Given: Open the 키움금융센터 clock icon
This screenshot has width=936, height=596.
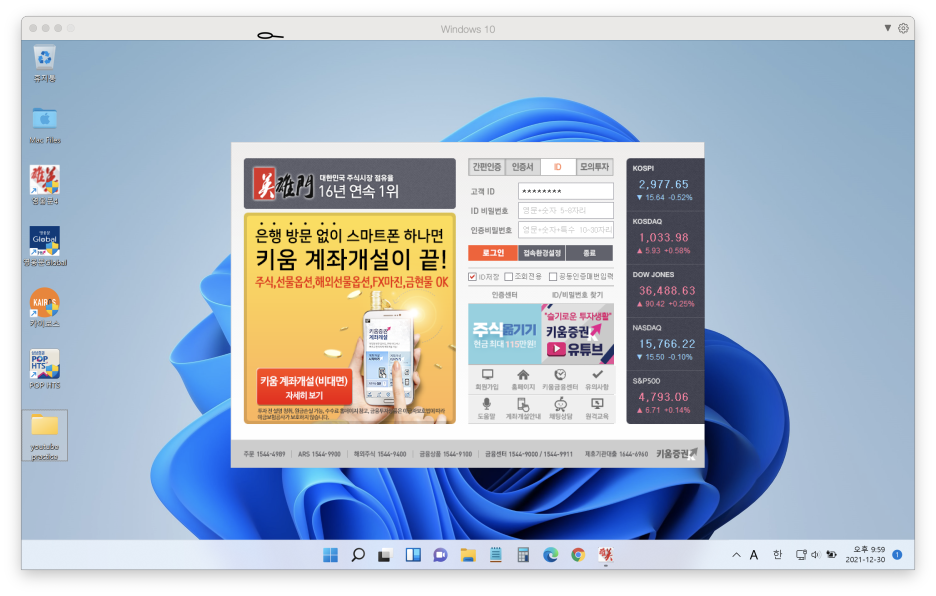Looking at the screenshot, I should click(560, 379).
